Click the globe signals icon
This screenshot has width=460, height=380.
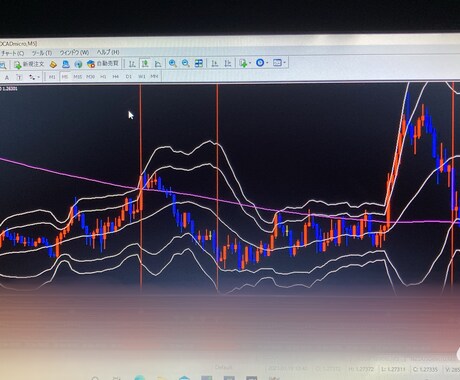(78, 64)
